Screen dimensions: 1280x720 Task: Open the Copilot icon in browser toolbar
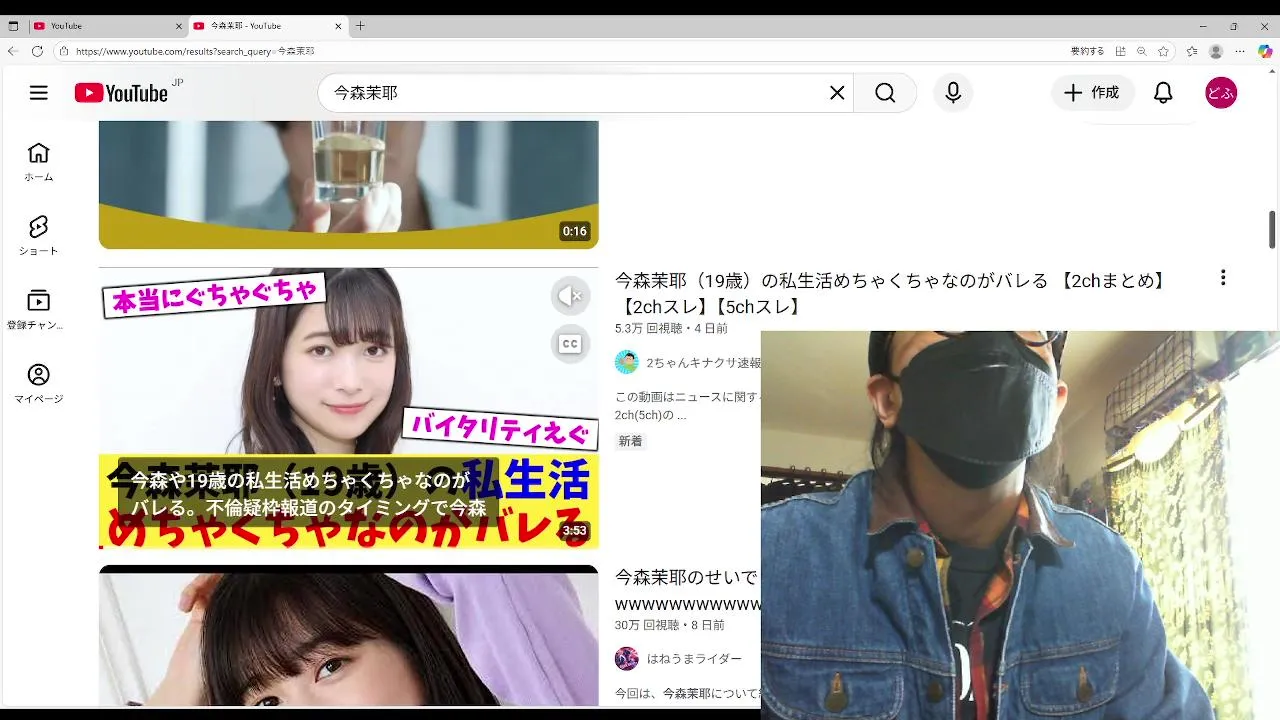(x=1265, y=51)
